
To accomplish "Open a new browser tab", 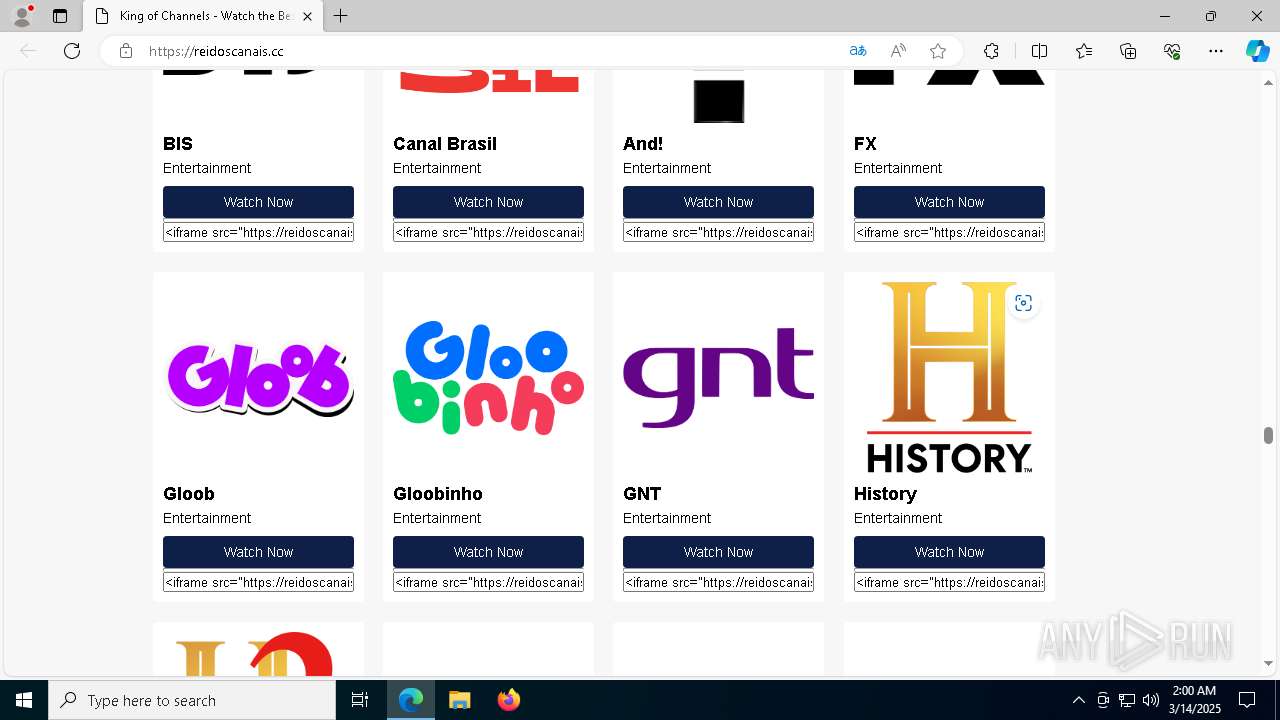I will pyautogui.click(x=341, y=16).
